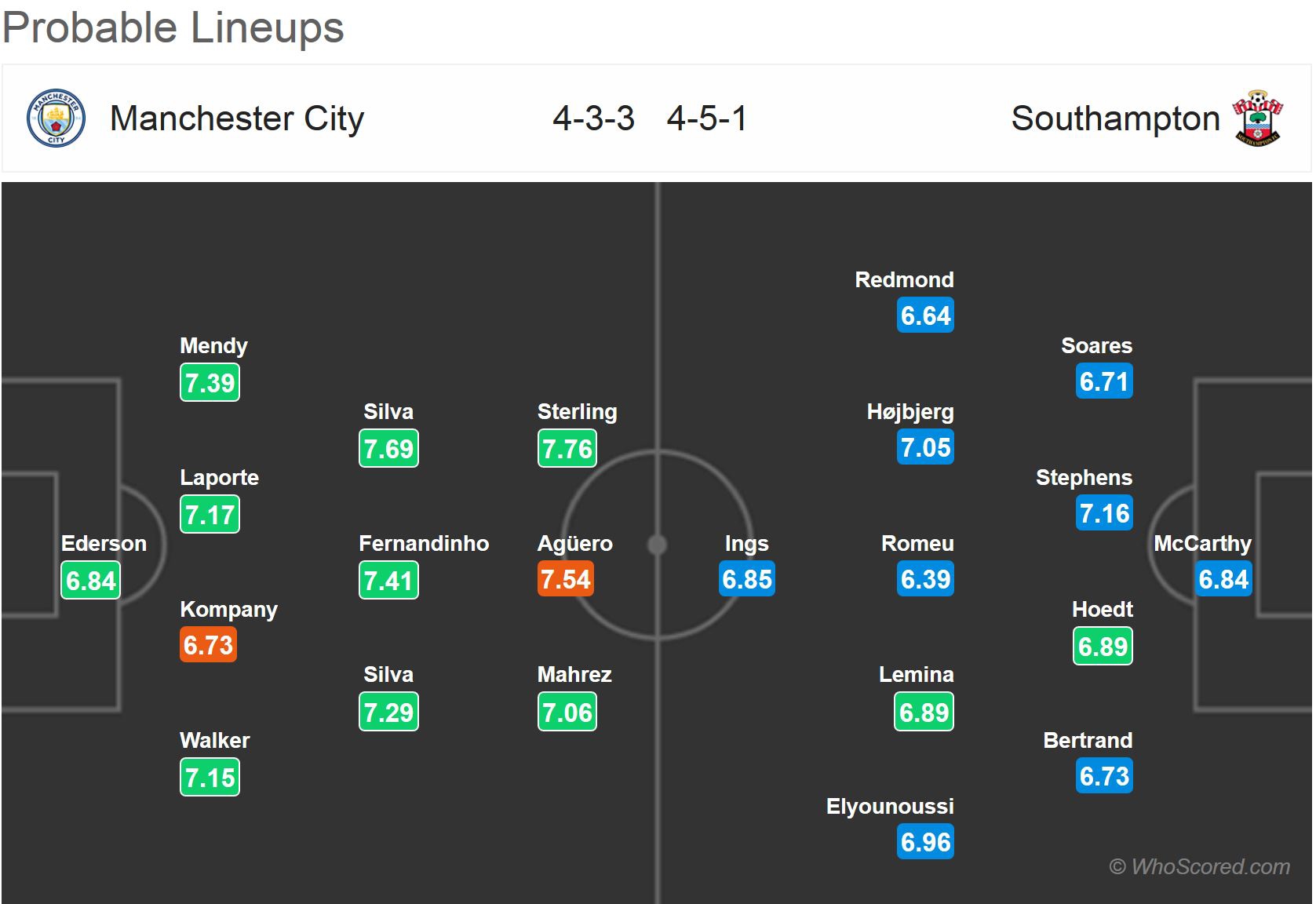Click the 4-5-1 formation text
Image resolution: width=1316 pixels, height=904 pixels.
(707, 118)
